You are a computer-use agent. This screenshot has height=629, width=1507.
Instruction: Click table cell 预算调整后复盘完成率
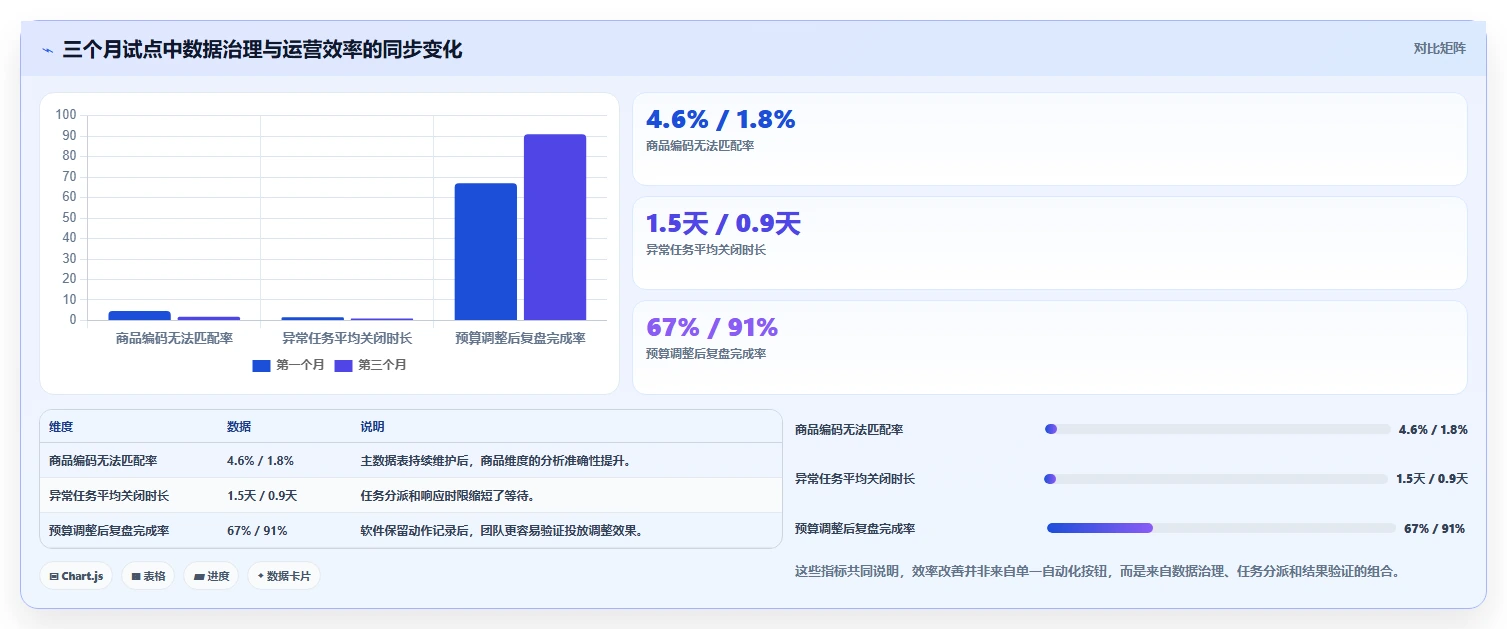109,531
